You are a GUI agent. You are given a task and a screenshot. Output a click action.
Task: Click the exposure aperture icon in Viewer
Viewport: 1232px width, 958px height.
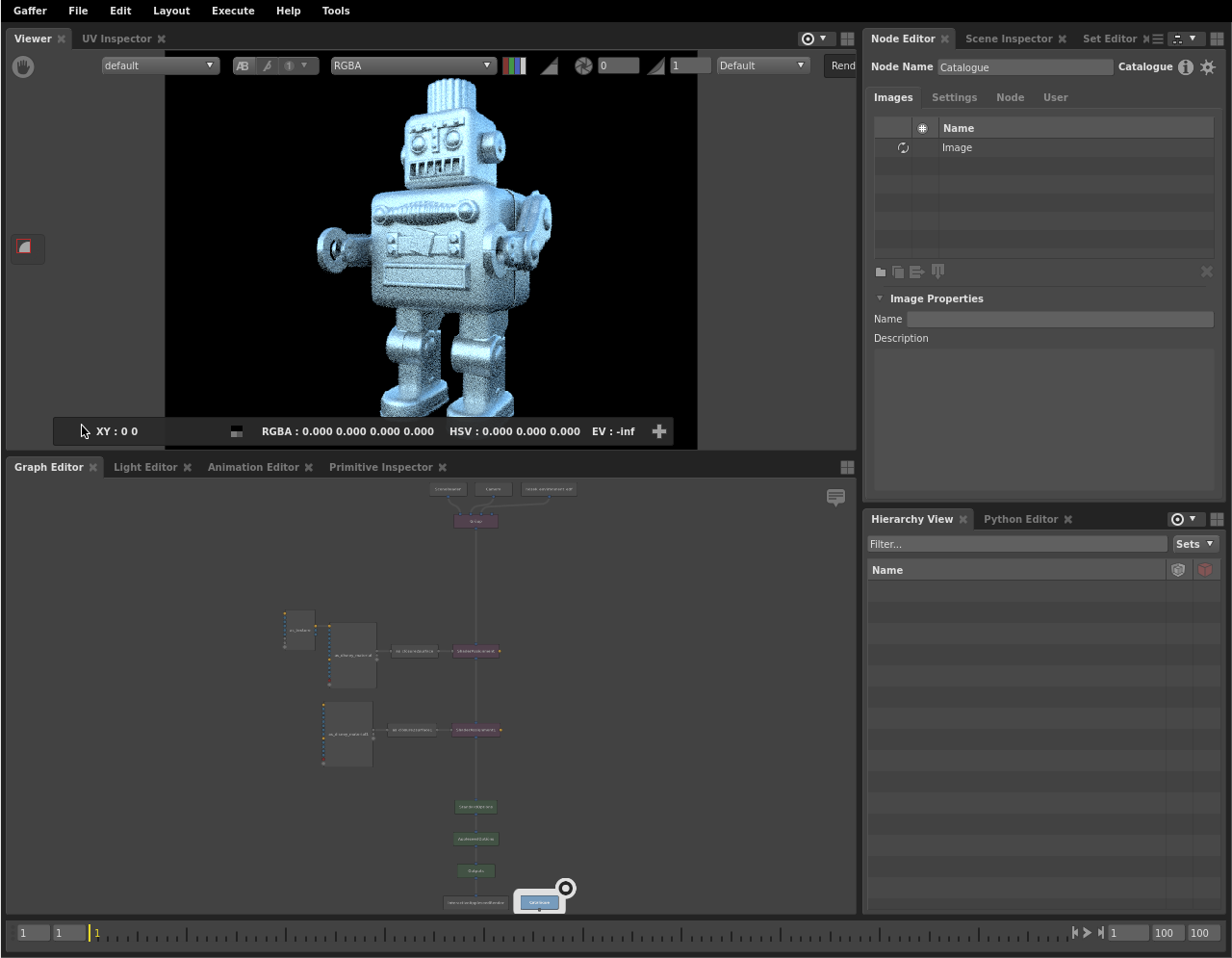tap(583, 65)
